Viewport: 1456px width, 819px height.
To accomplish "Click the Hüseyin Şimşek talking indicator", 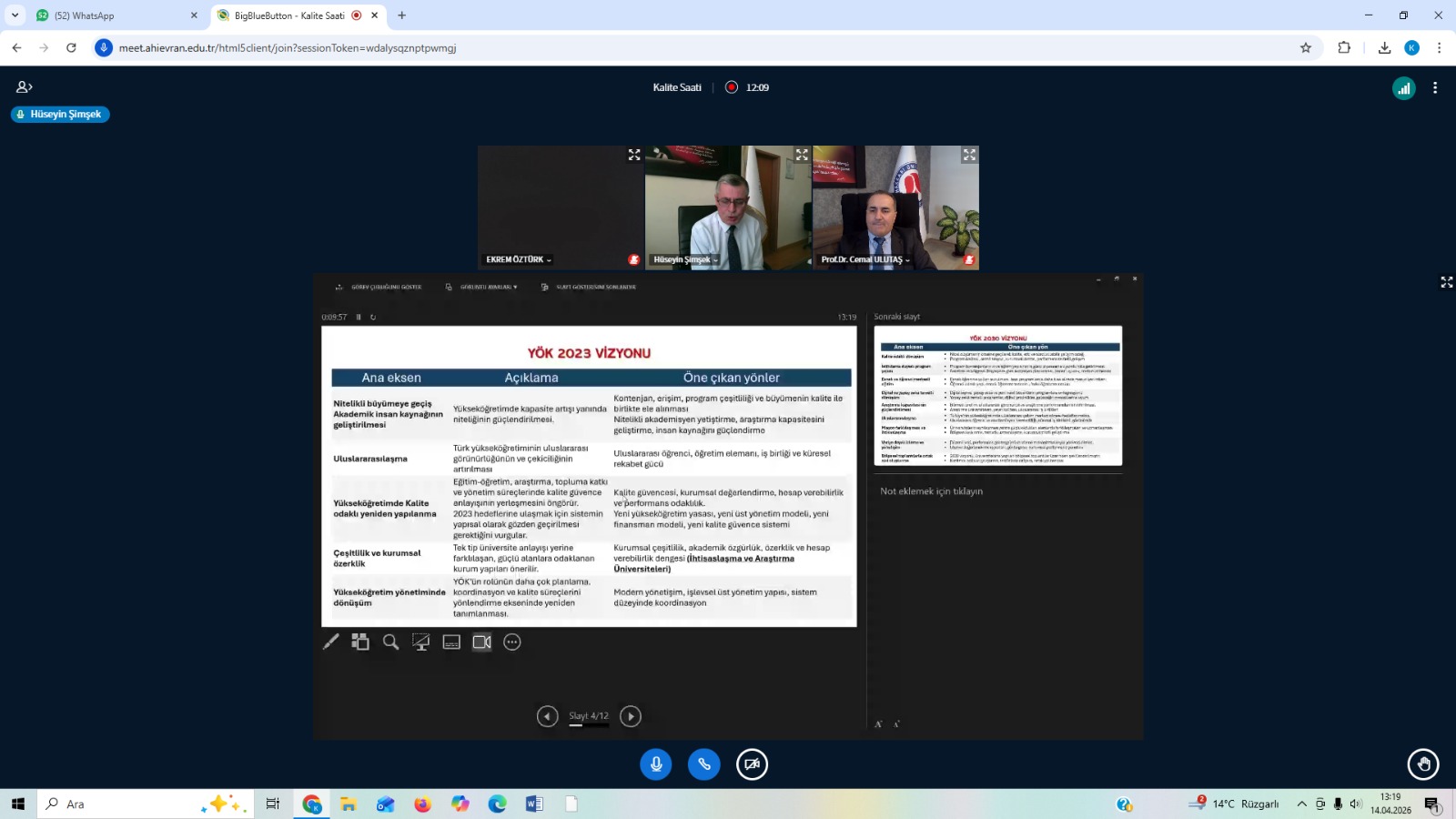I will [x=60, y=115].
